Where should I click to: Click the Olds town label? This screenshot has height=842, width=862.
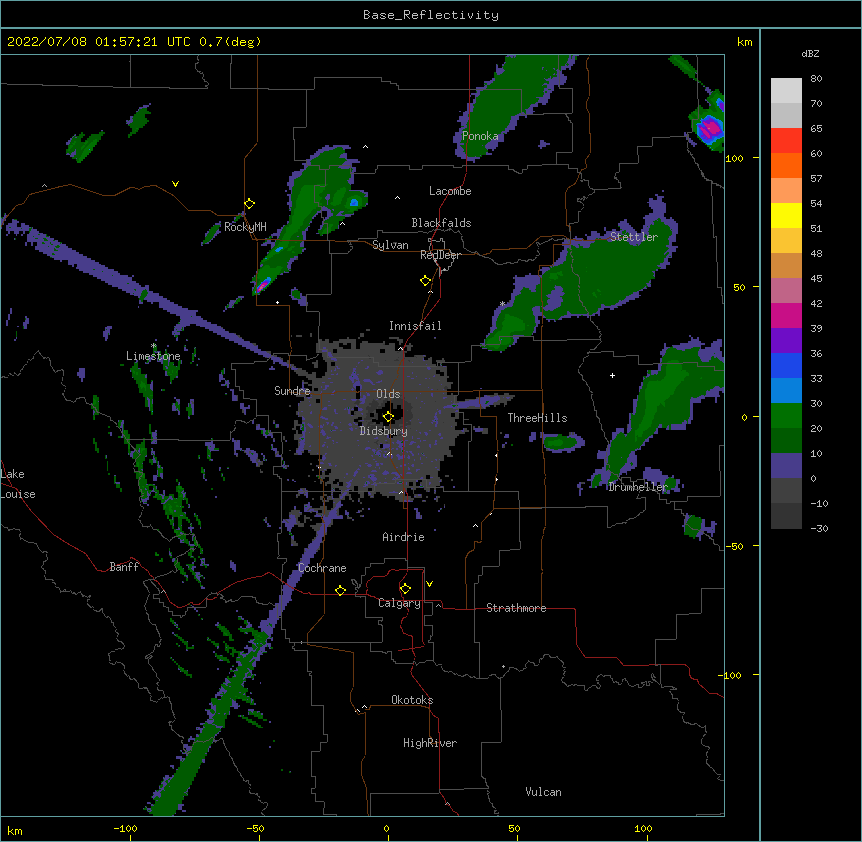point(388,394)
